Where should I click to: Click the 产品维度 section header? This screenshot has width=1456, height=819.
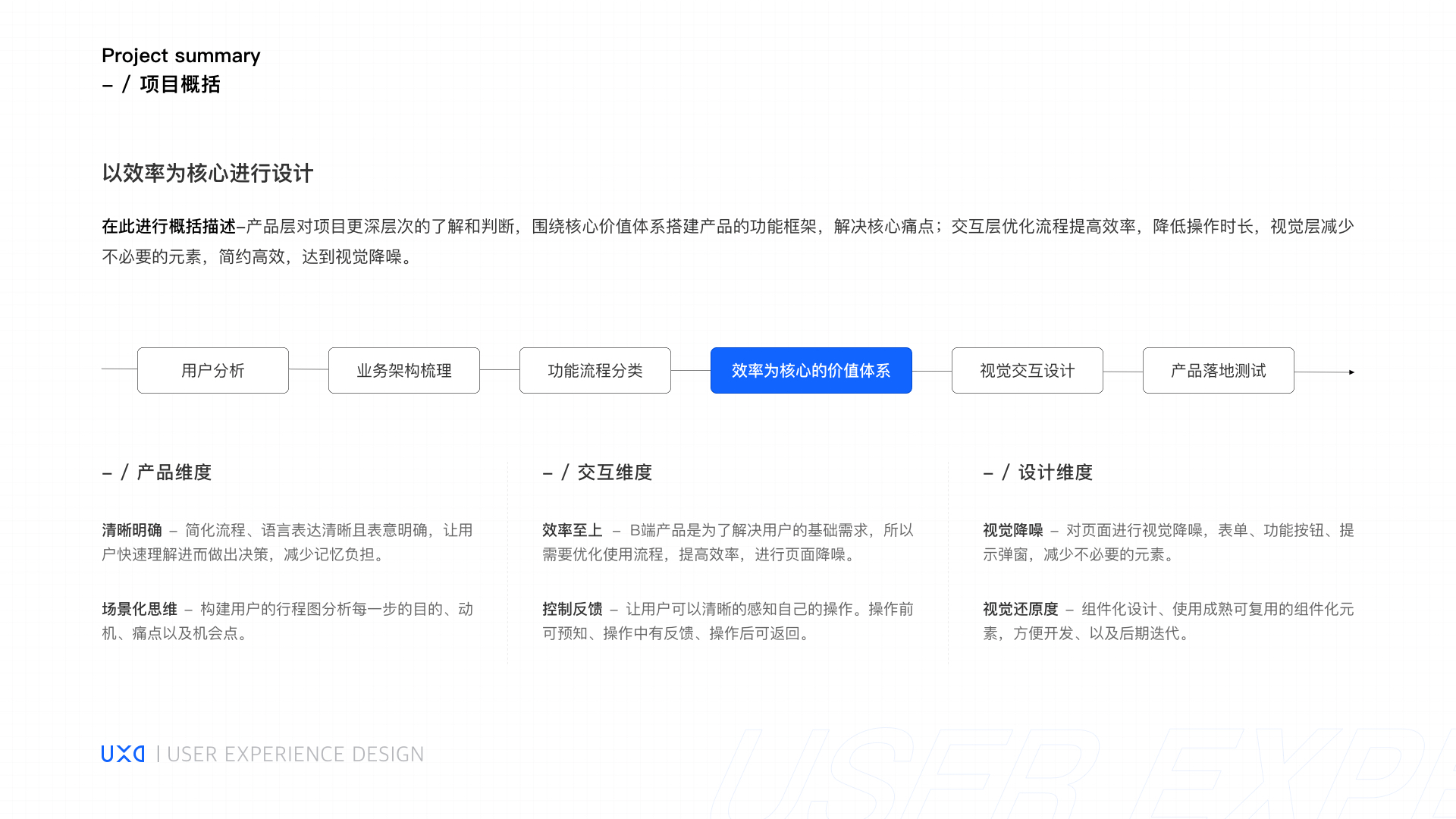[158, 472]
